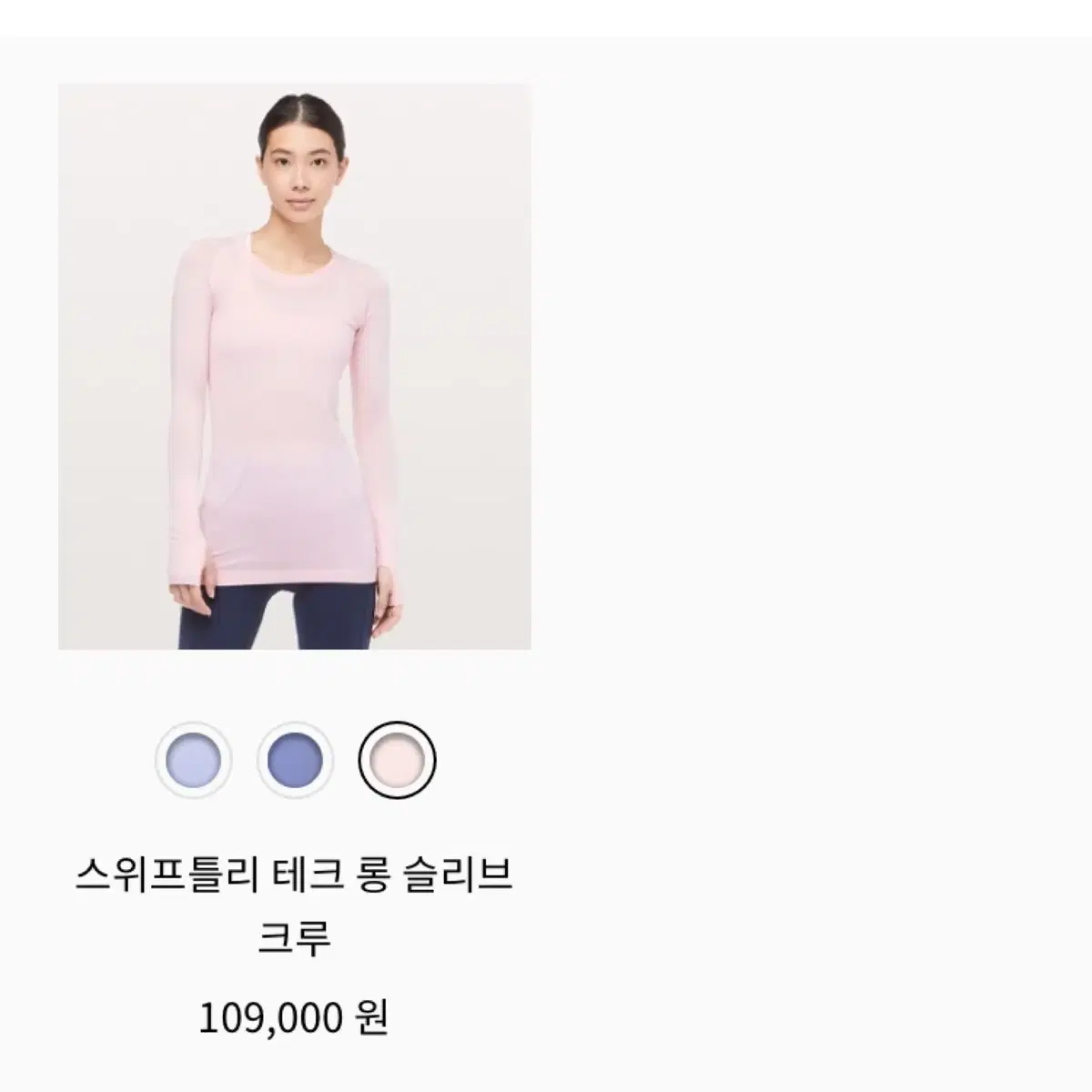
Task: Switch product color to the darker blue circle
Action: tap(296, 759)
